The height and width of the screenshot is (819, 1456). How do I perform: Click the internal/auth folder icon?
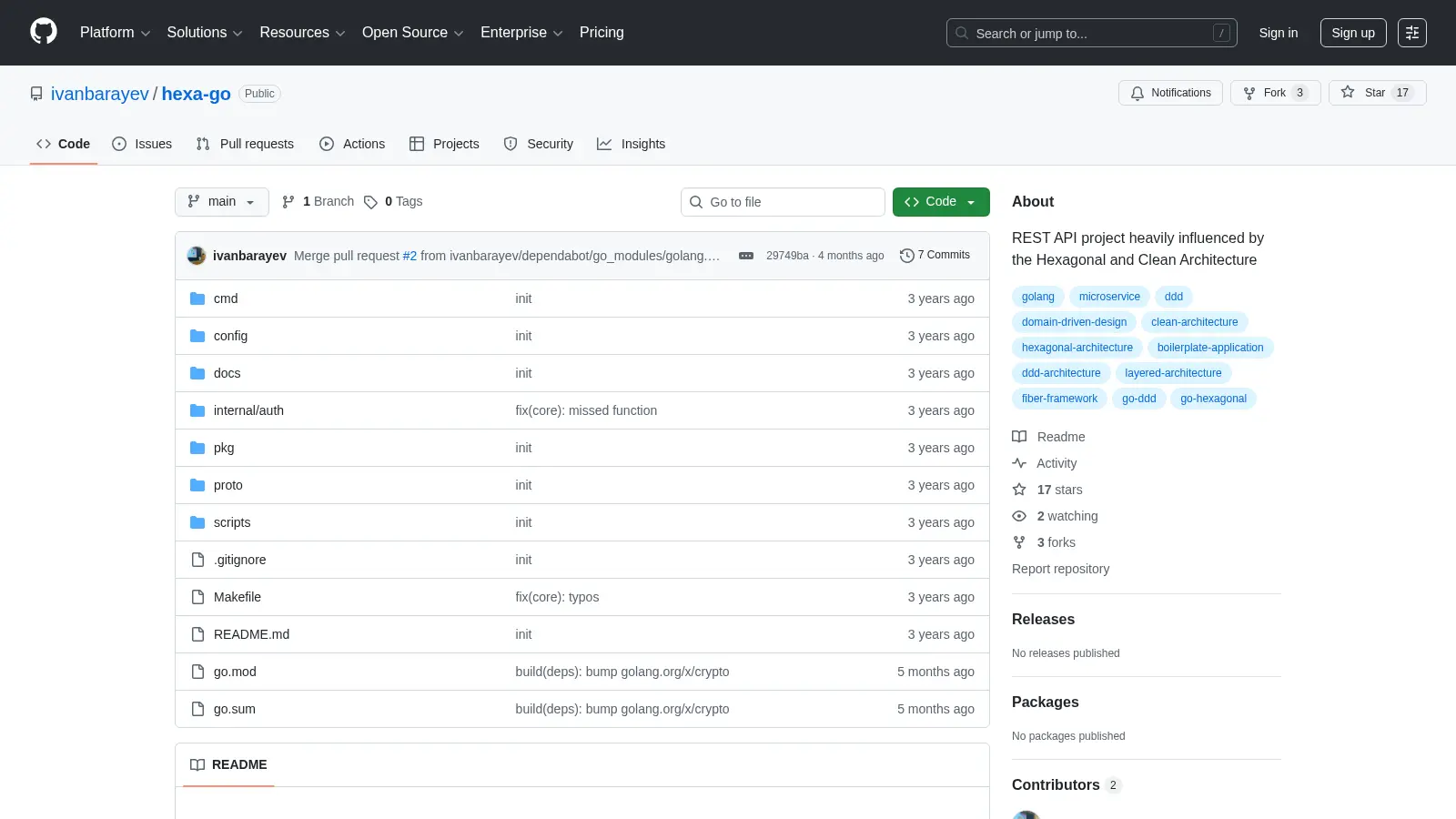coord(197,410)
